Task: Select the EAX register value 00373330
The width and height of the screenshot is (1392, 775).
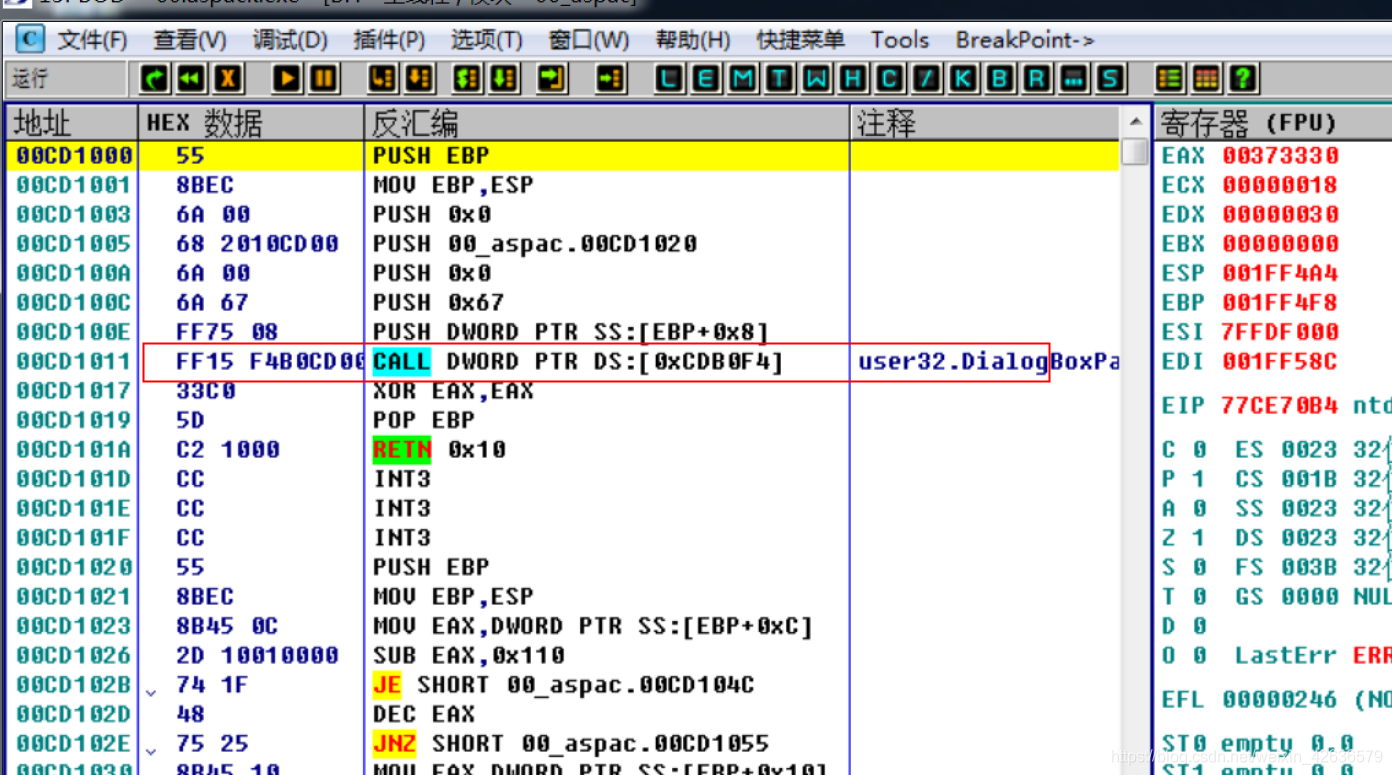Action: [1280, 155]
